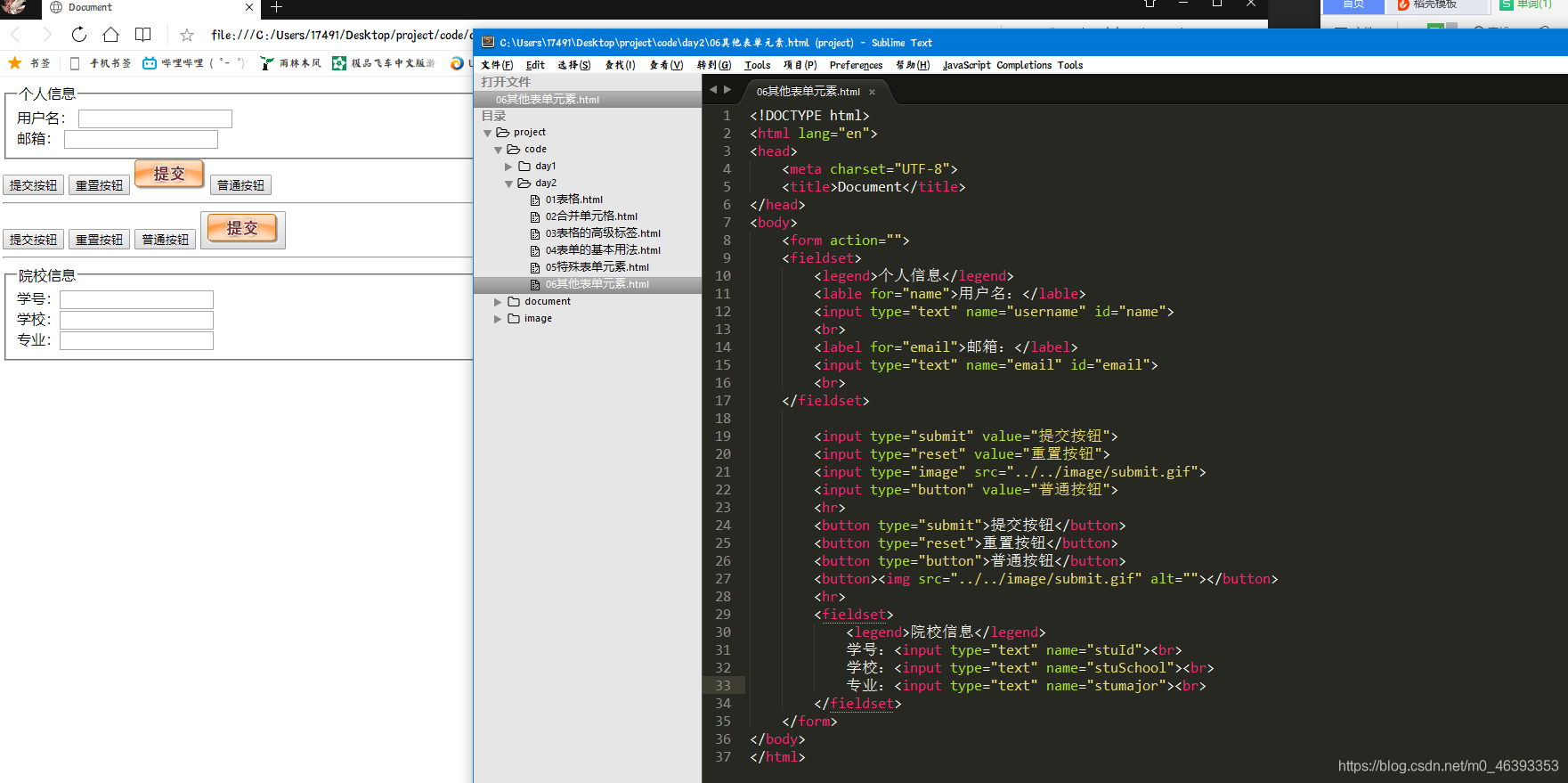Open Sublime Edit menu
Image resolution: width=1568 pixels, height=783 pixels.
tap(535, 65)
